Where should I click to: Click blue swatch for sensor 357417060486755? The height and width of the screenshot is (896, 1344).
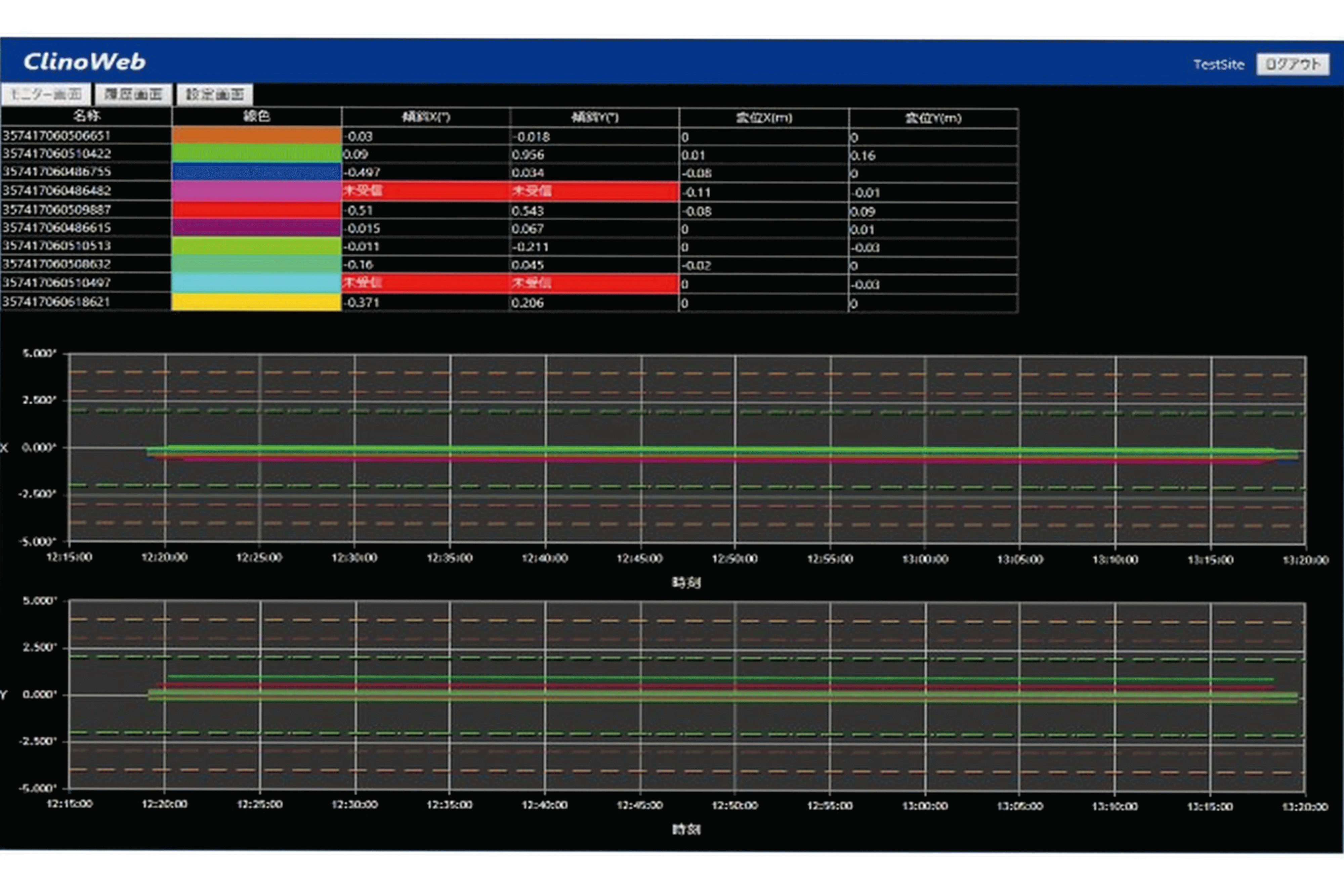click(x=256, y=171)
